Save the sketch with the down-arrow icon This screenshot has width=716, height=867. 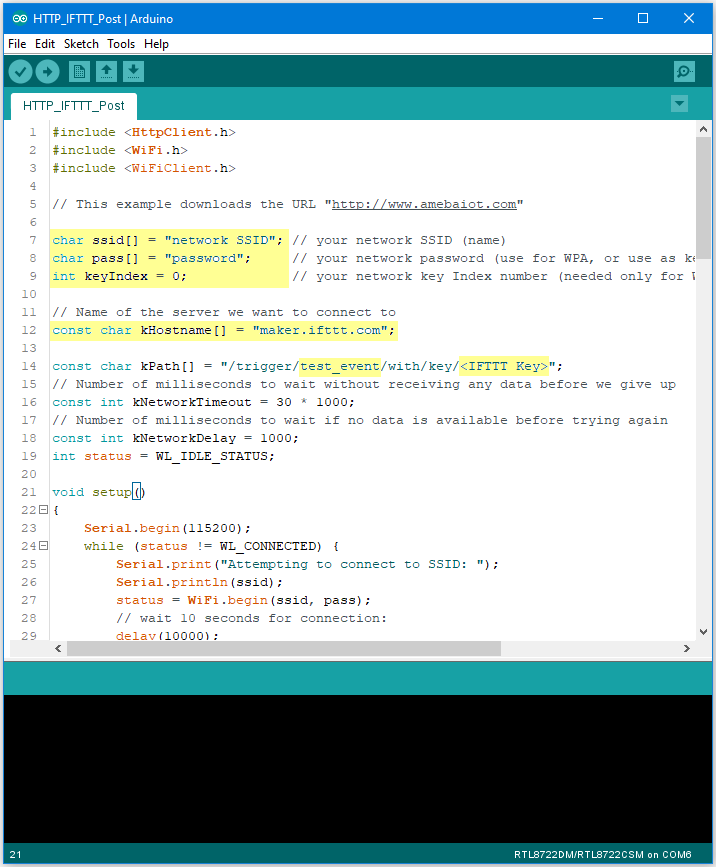133,72
